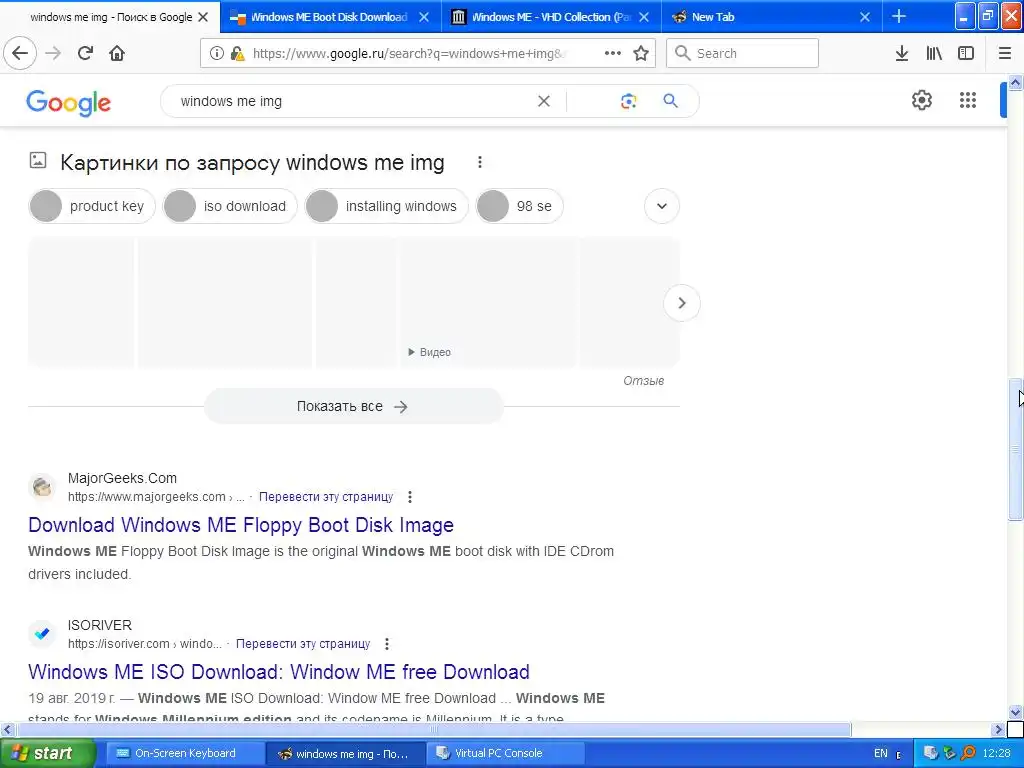
Task: Click the Google logo
Action: tap(69, 103)
